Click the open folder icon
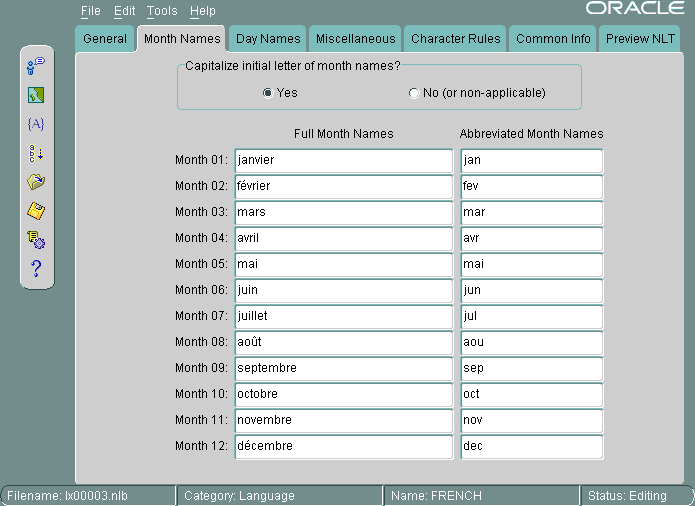The width and height of the screenshot is (695, 506). pos(36,182)
